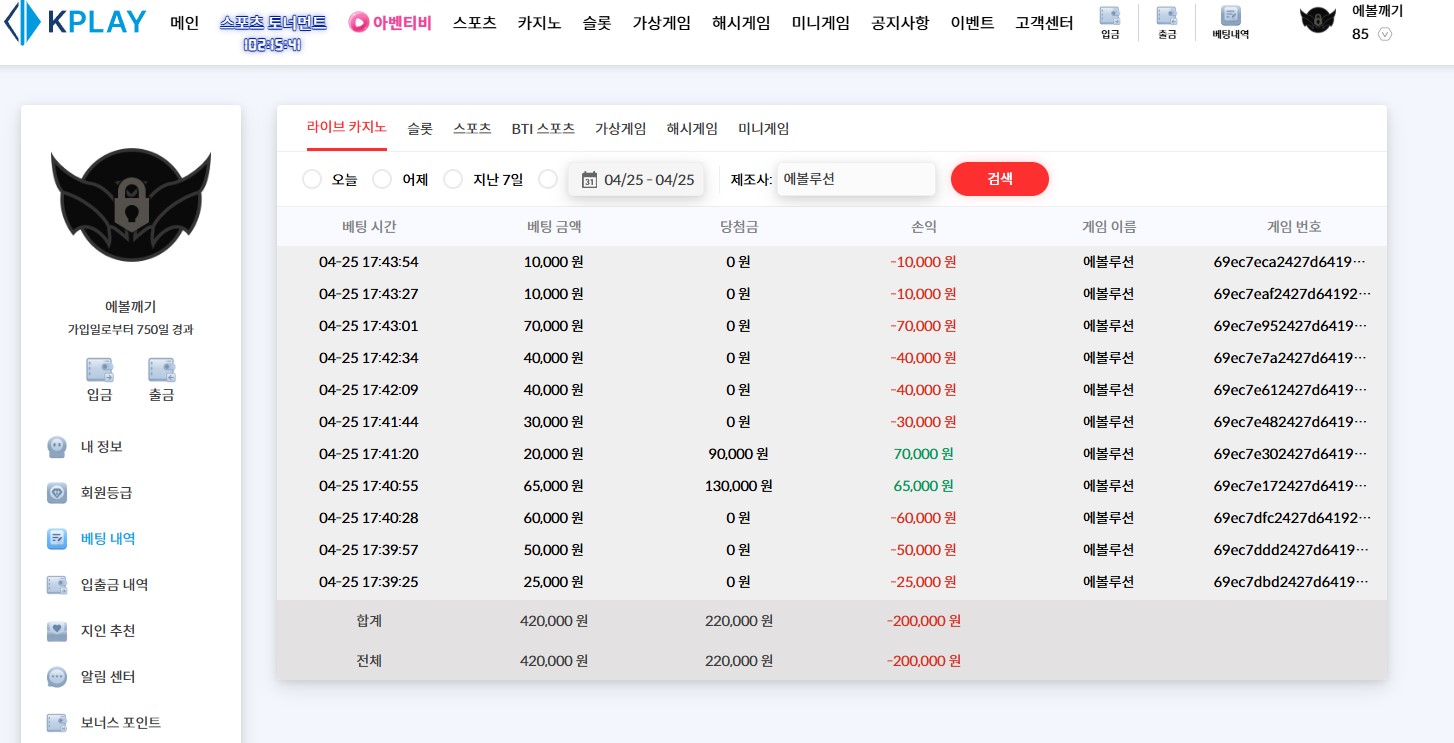The image size is (1454, 743).
Task: Select the 오늘 radio button
Action: pyautogui.click(x=312, y=179)
